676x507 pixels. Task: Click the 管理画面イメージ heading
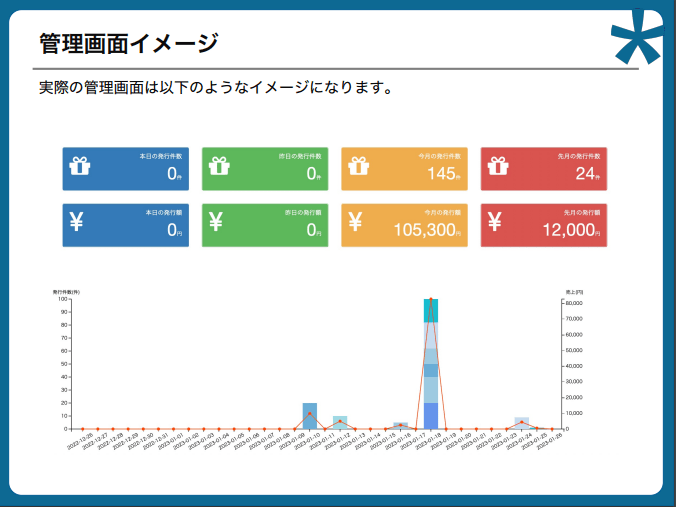tap(128, 43)
